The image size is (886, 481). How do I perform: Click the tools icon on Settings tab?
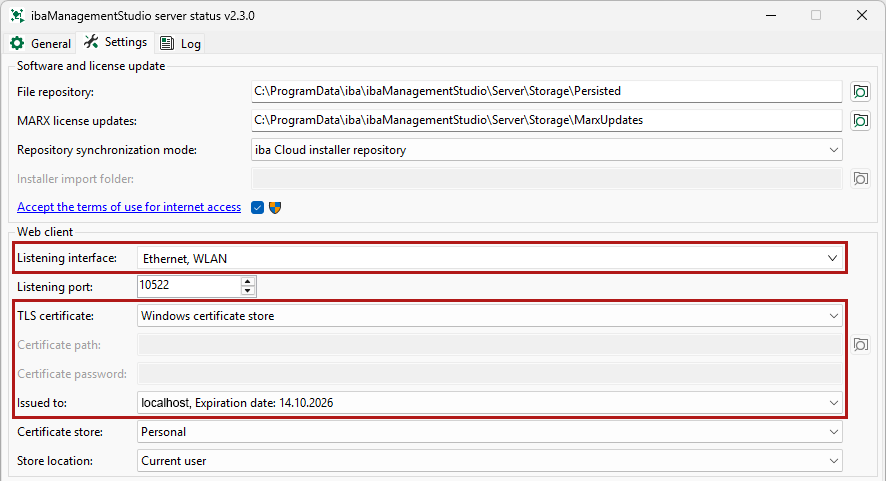pyautogui.click(x=92, y=42)
